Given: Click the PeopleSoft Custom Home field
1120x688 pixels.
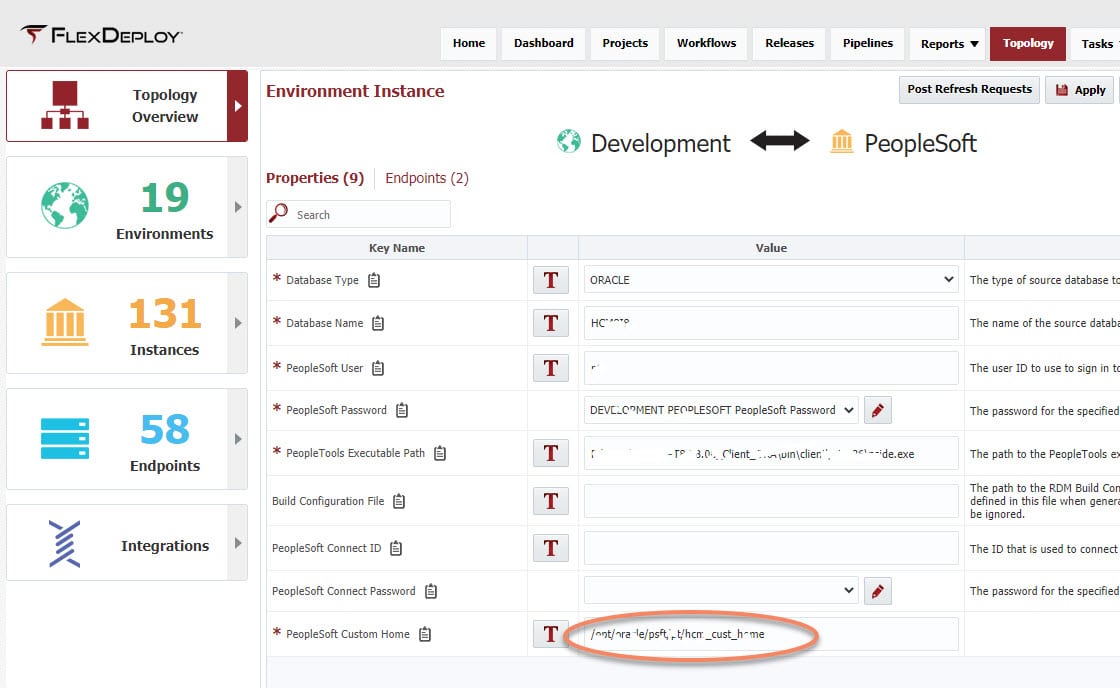Looking at the screenshot, I should [x=771, y=634].
